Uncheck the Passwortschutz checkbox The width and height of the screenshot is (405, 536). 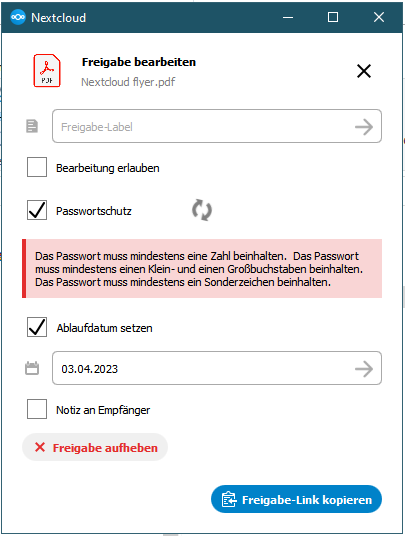click(x=37, y=210)
